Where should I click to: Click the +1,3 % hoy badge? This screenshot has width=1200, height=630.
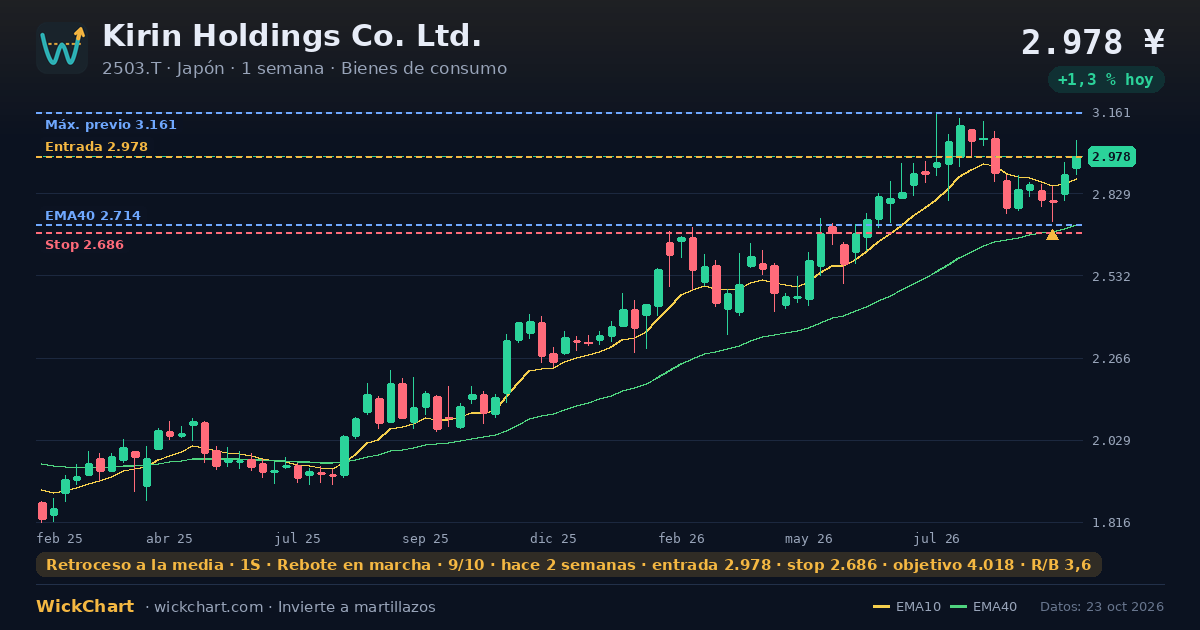(x=1105, y=79)
